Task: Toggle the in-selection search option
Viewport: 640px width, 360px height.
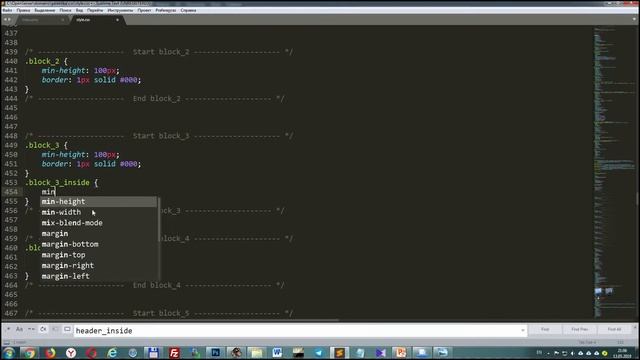Action: [x=55, y=329]
